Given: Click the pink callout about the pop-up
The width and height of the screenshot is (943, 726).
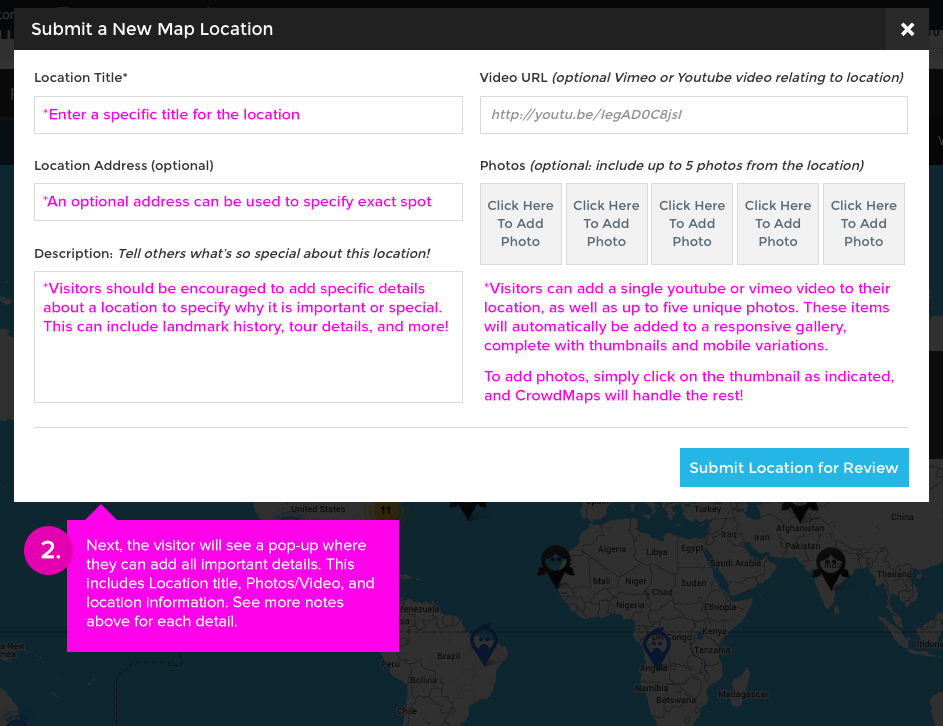Looking at the screenshot, I should click(232, 585).
